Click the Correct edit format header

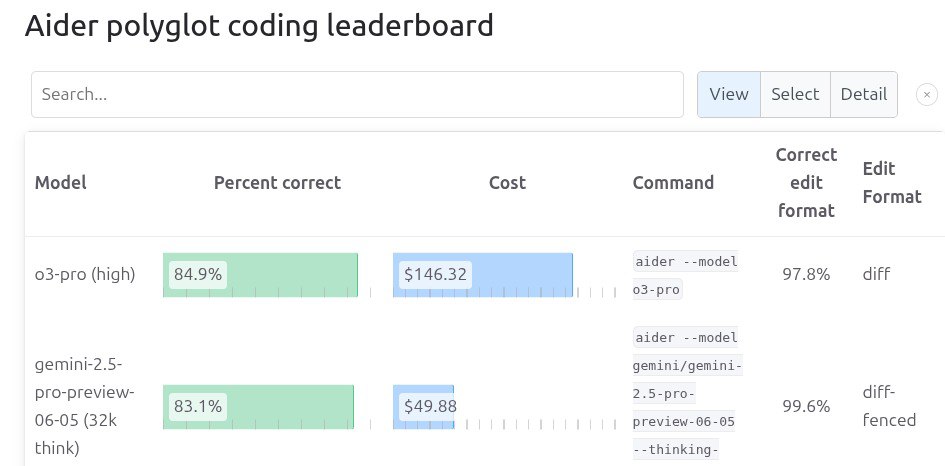806,183
